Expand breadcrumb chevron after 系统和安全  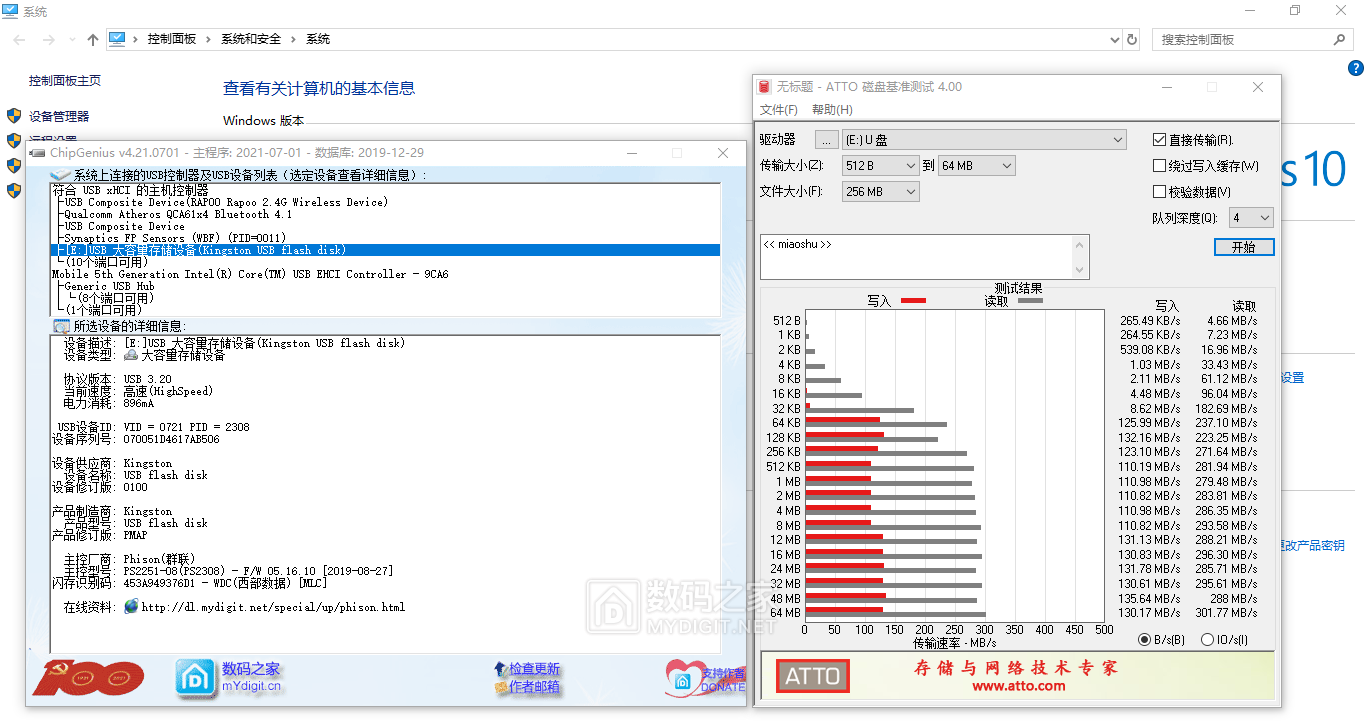pyautogui.click(x=294, y=39)
